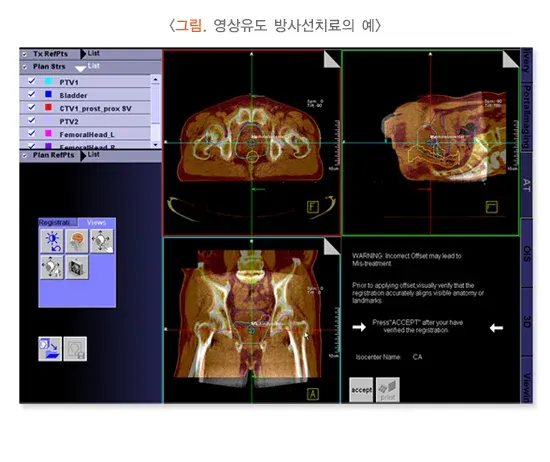This screenshot has width=550, height=462.
Task: Uncheck the Bladder structure
Action: [32, 94]
